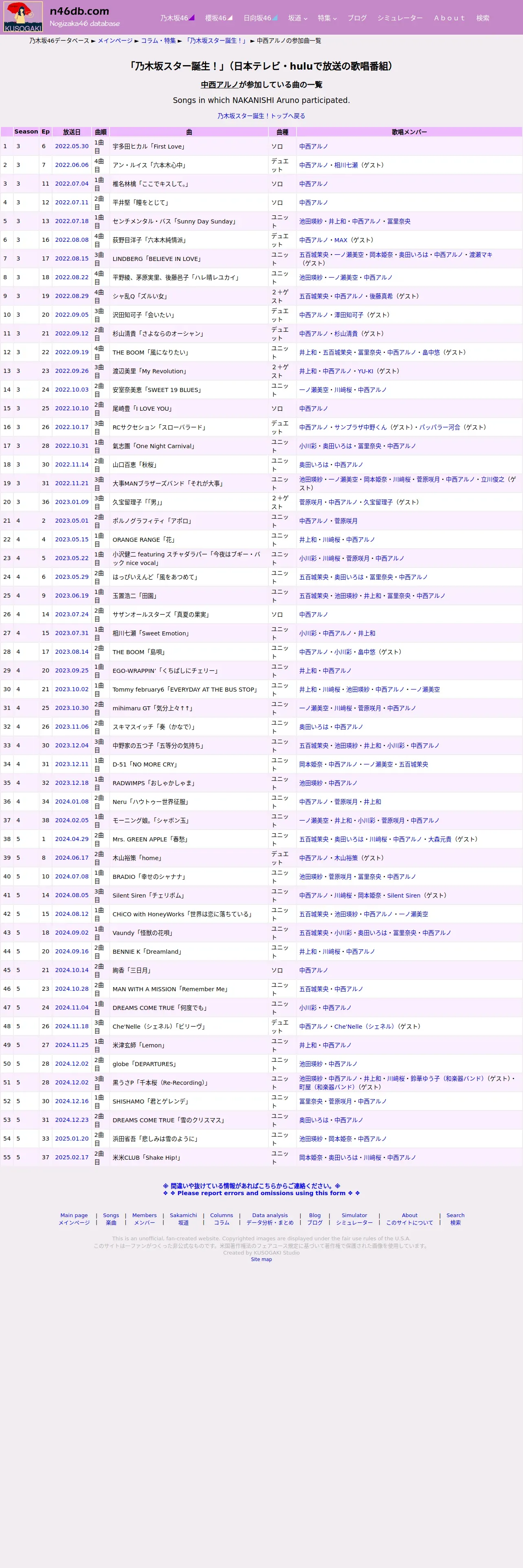The width and height of the screenshot is (523, 1568).
Task: Open the 2023.05.01 broadcast date link
Action: (x=72, y=521)
